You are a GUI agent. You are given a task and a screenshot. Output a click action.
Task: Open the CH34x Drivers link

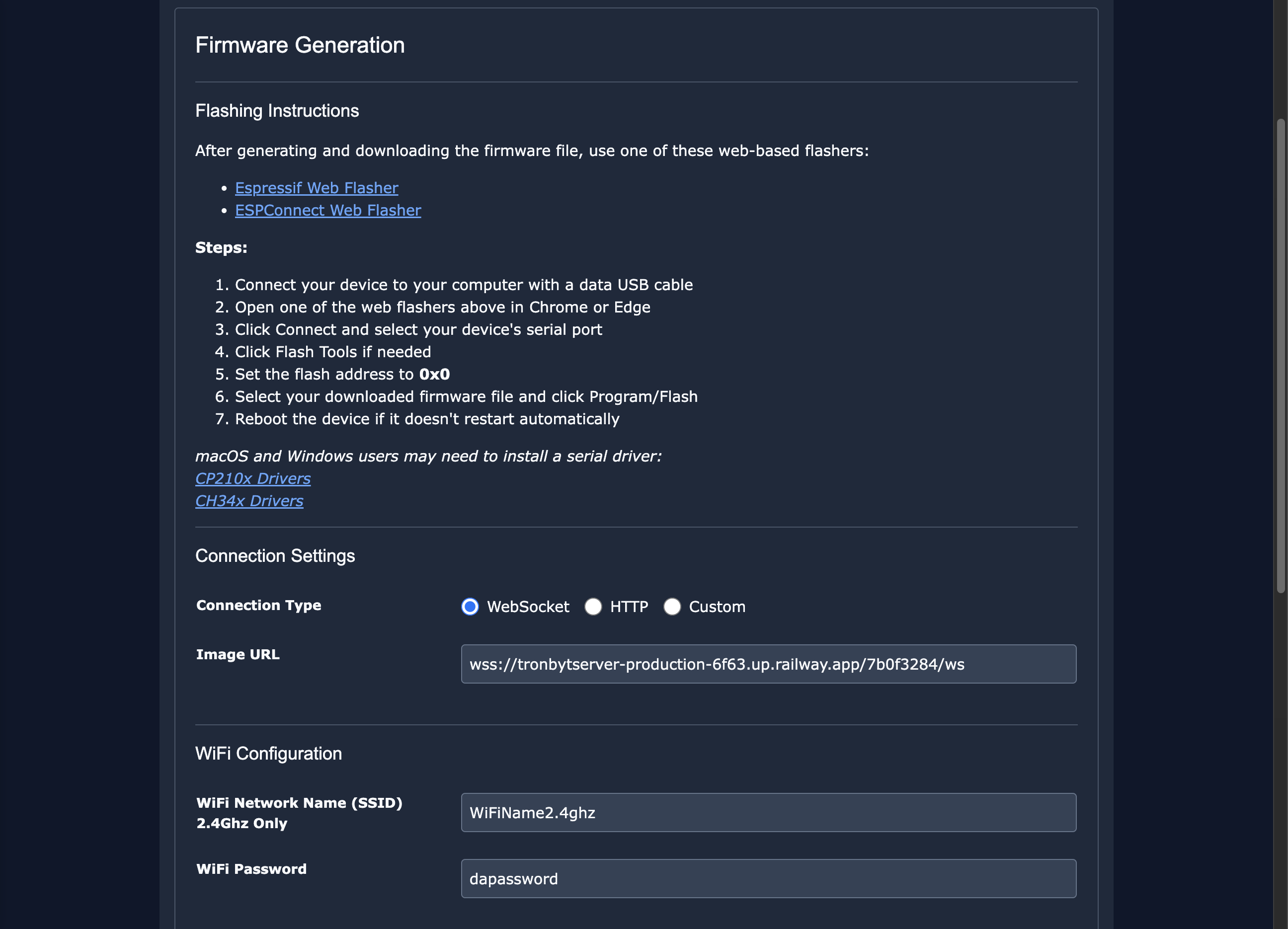[x=249, y=501]
